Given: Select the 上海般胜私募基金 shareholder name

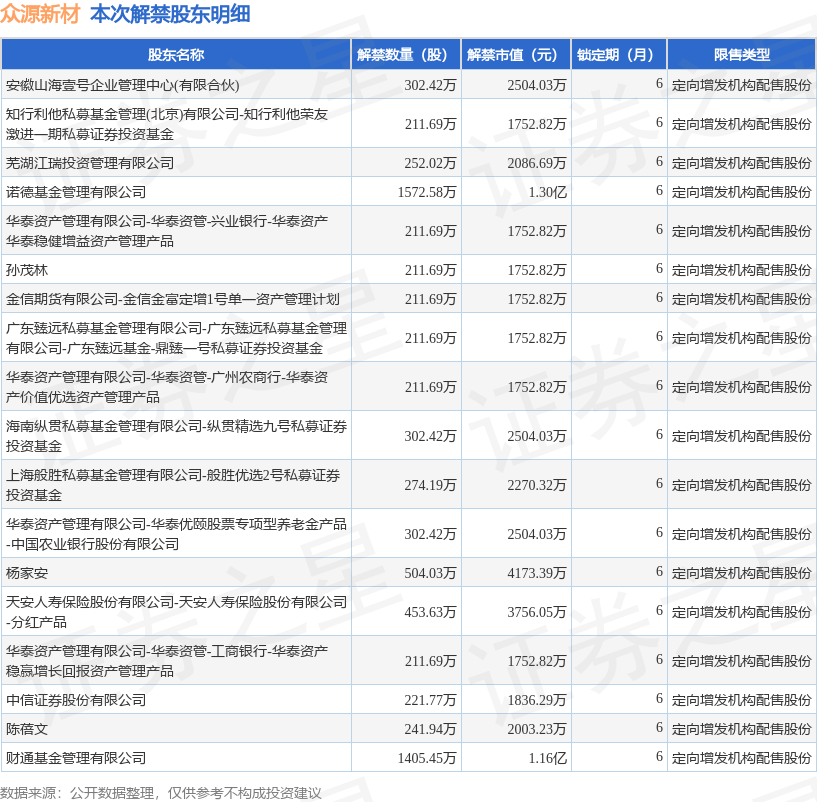Looking at the screenshot, I should 173,485.
